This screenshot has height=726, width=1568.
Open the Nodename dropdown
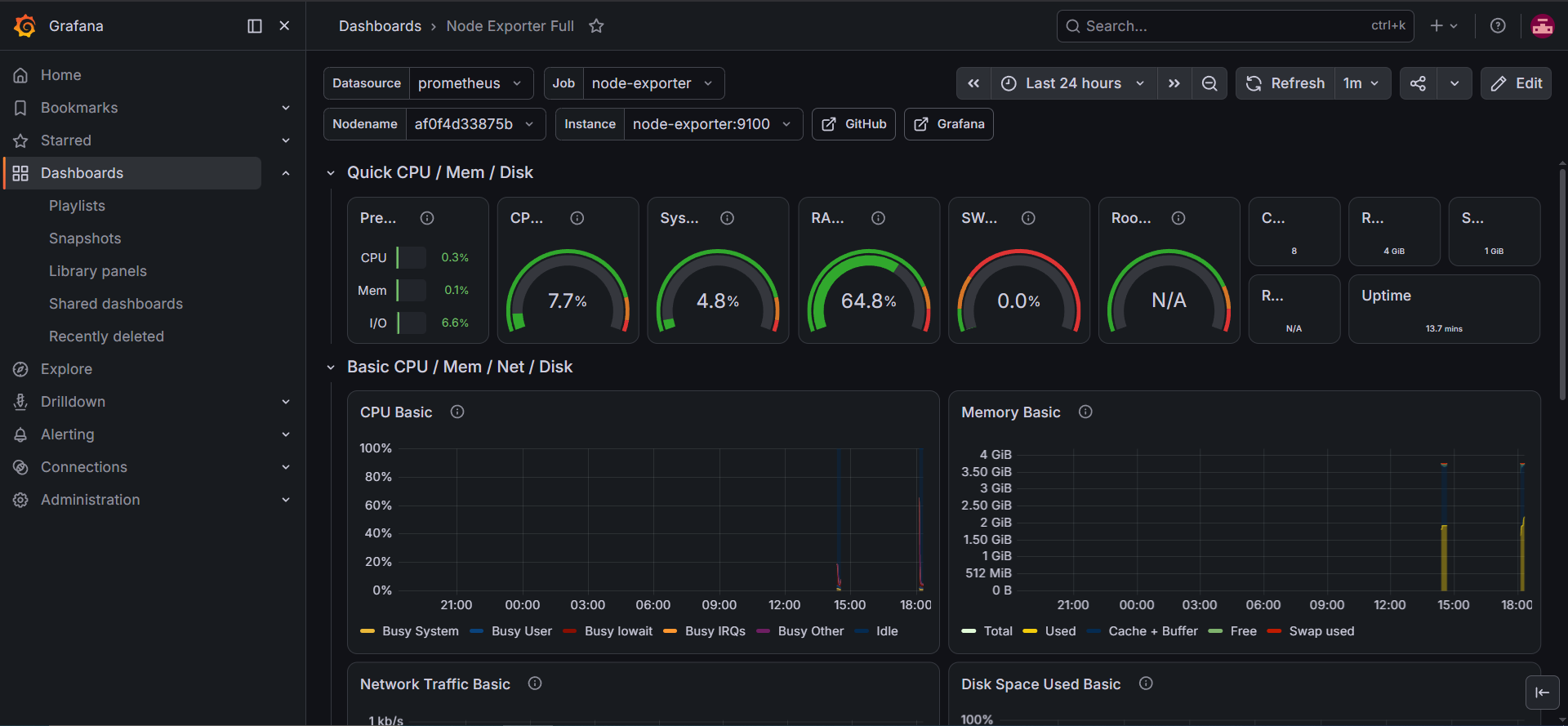pos(475,124)
